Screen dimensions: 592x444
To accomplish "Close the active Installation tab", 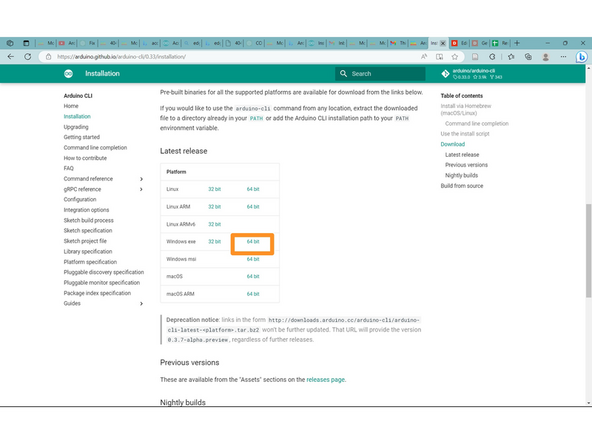I will (x=443, y=43).
